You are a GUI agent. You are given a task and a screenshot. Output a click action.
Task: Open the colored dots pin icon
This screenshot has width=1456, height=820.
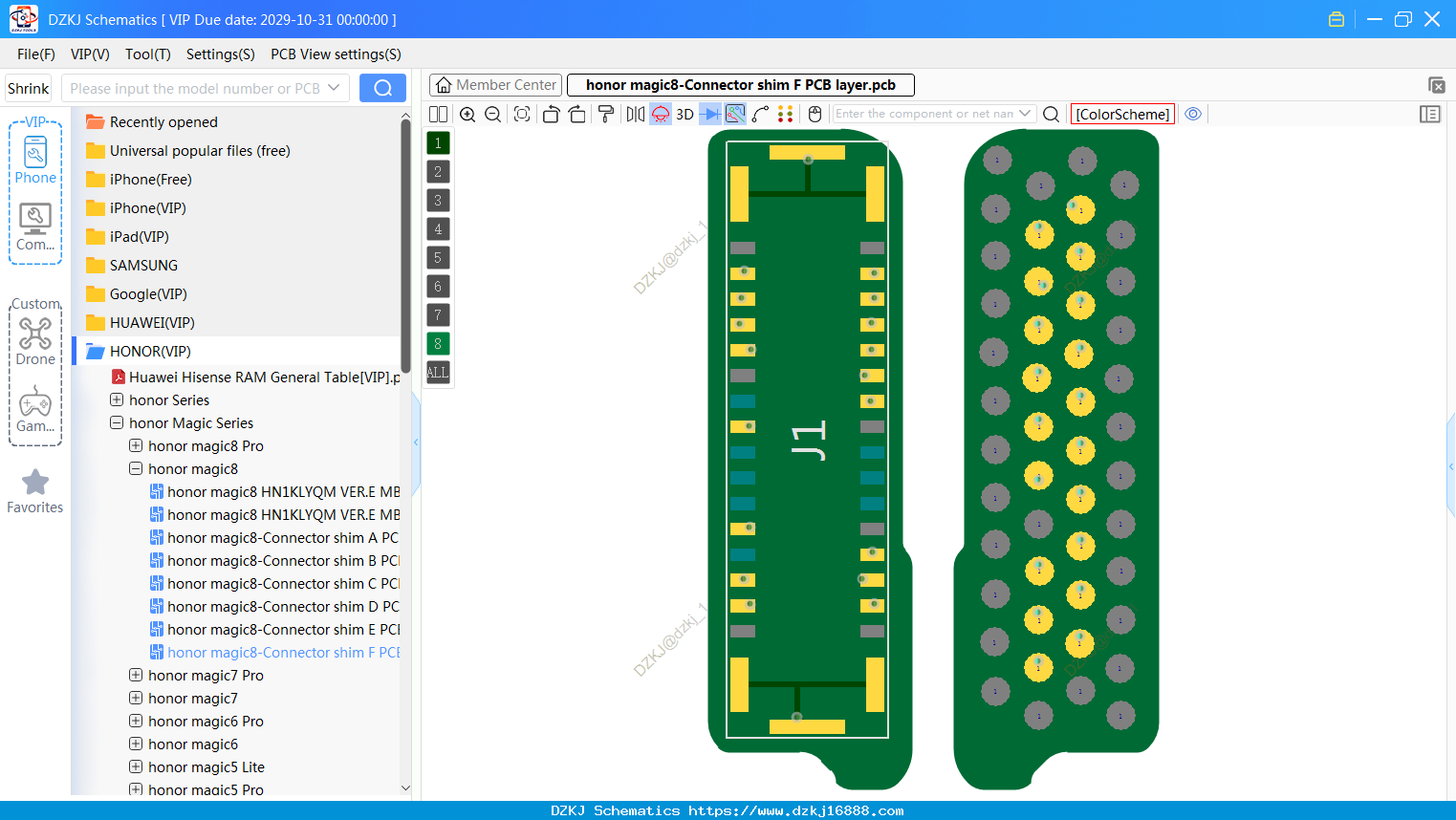pos(786,114)
